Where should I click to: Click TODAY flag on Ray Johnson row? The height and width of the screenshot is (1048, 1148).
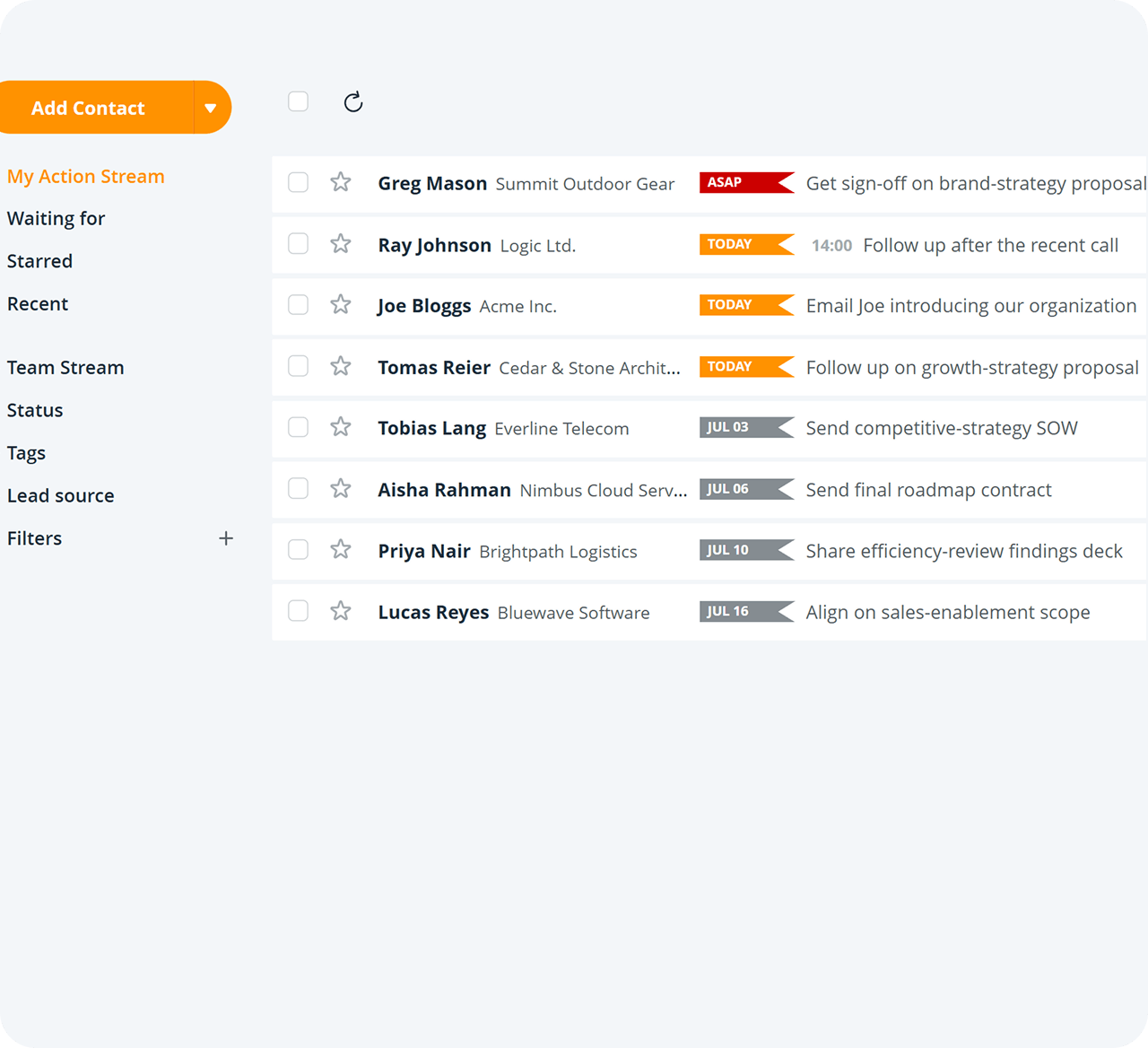[x=747, y=244]
